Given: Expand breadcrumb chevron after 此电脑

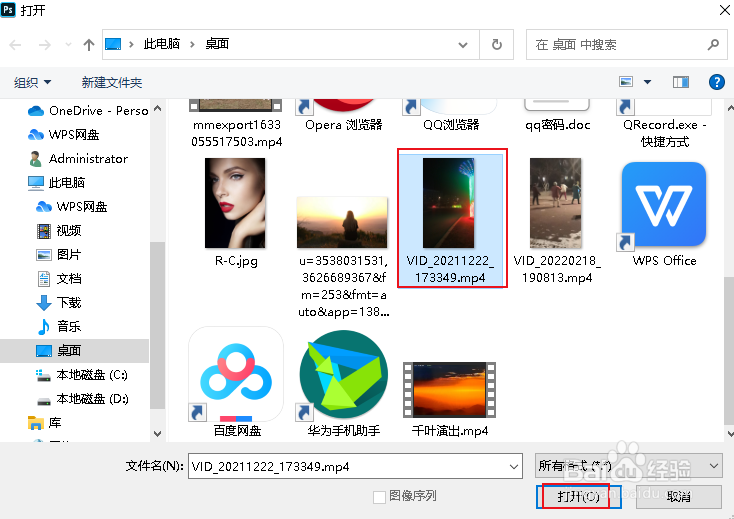Looking at the screenshot, I should (192, 44).
